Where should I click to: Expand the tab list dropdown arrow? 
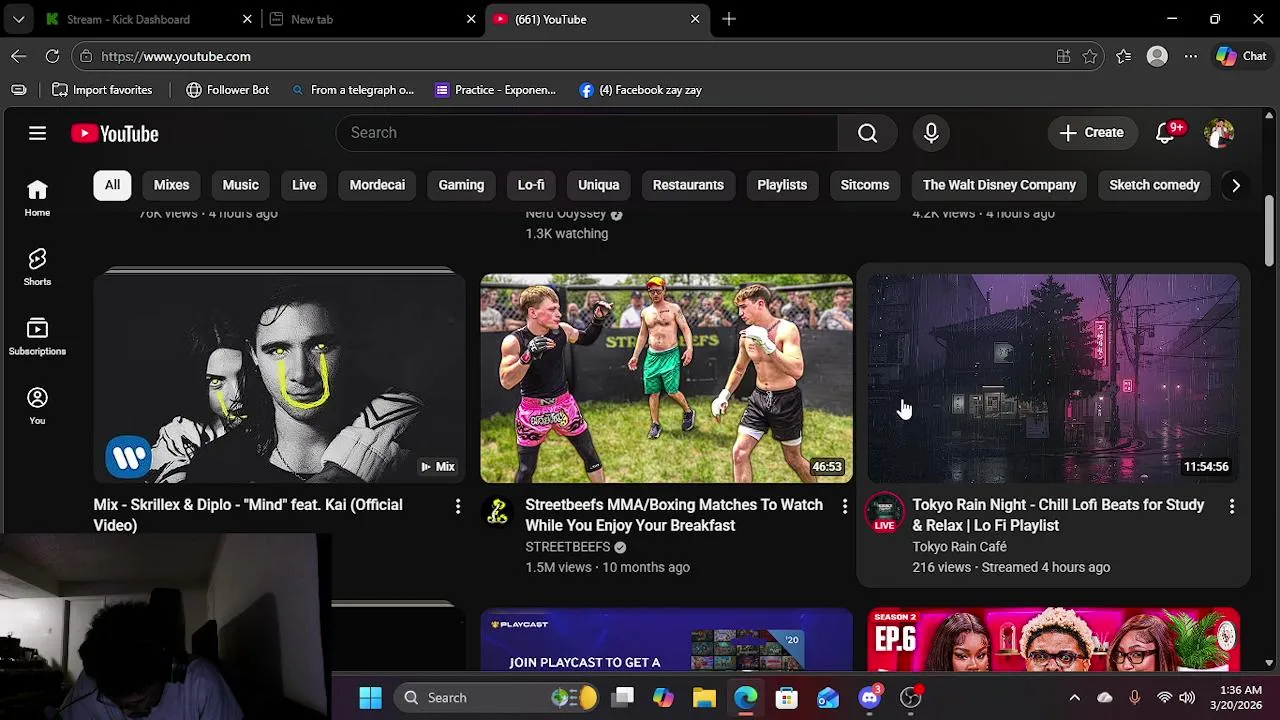19,19
